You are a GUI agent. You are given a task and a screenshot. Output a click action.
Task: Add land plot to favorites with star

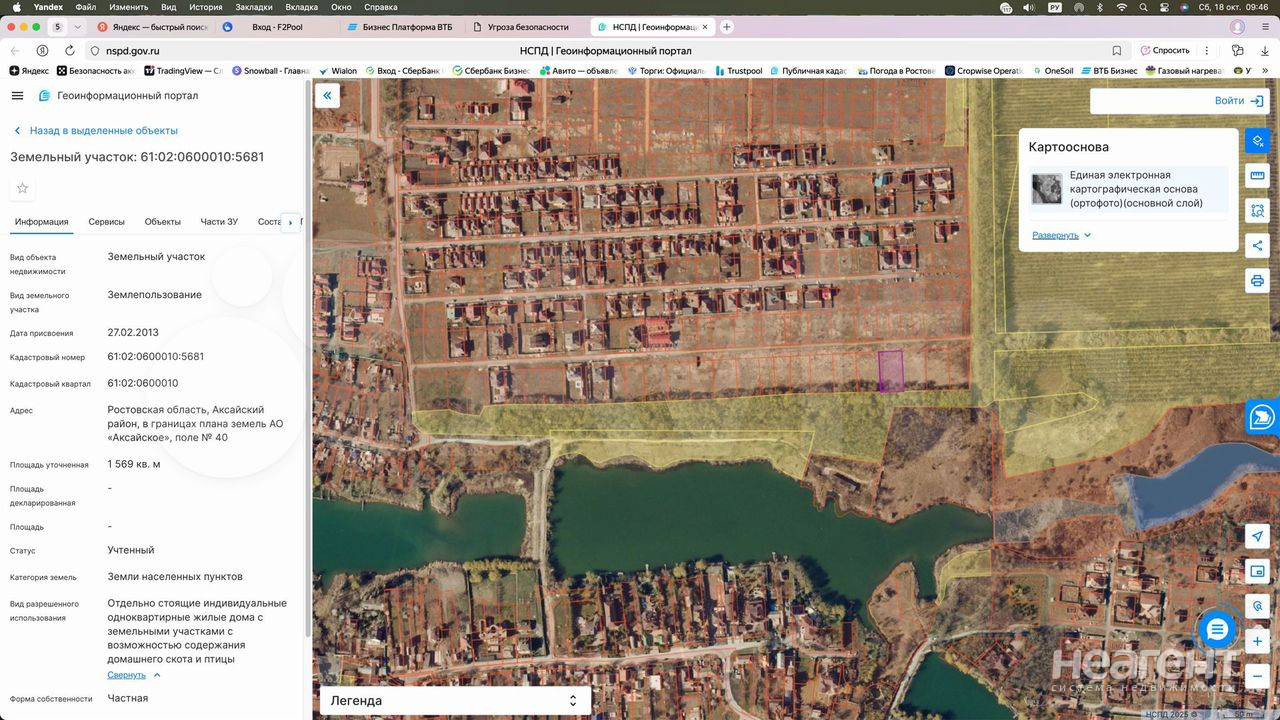pos(22,188)
